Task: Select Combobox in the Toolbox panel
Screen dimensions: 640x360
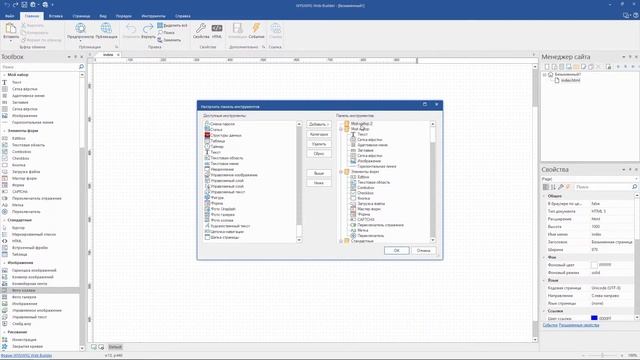Action: (21, 151)
